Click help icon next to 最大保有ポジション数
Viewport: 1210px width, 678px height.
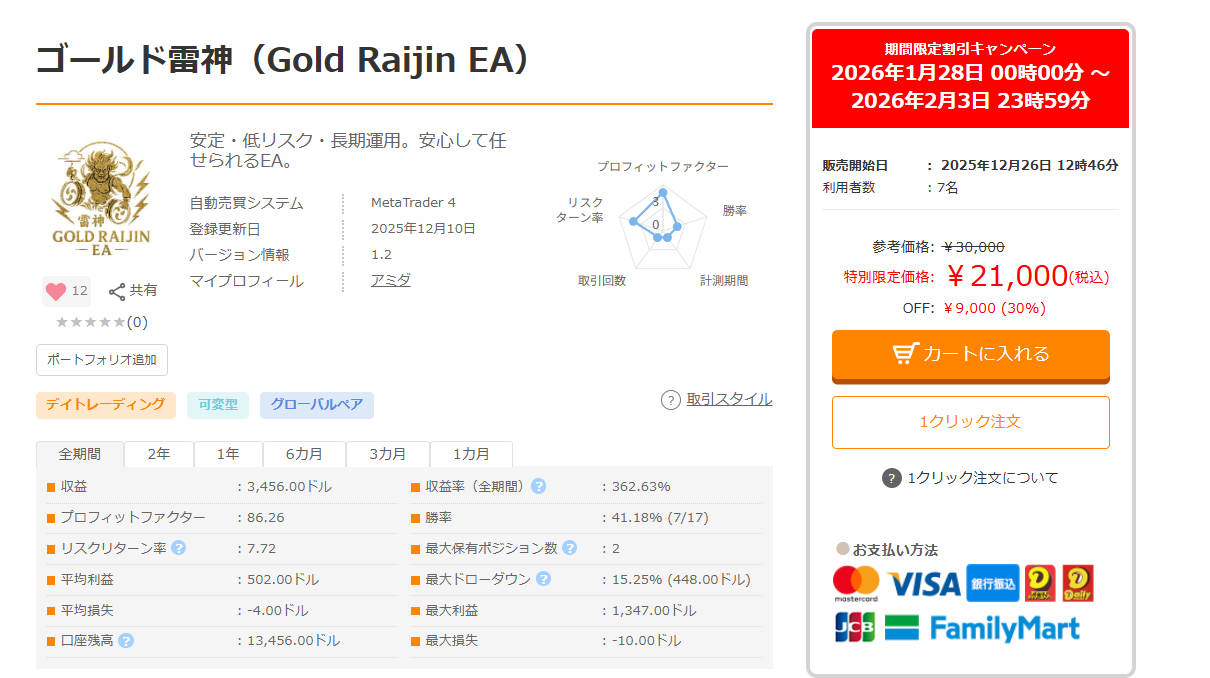click(570, 548)
